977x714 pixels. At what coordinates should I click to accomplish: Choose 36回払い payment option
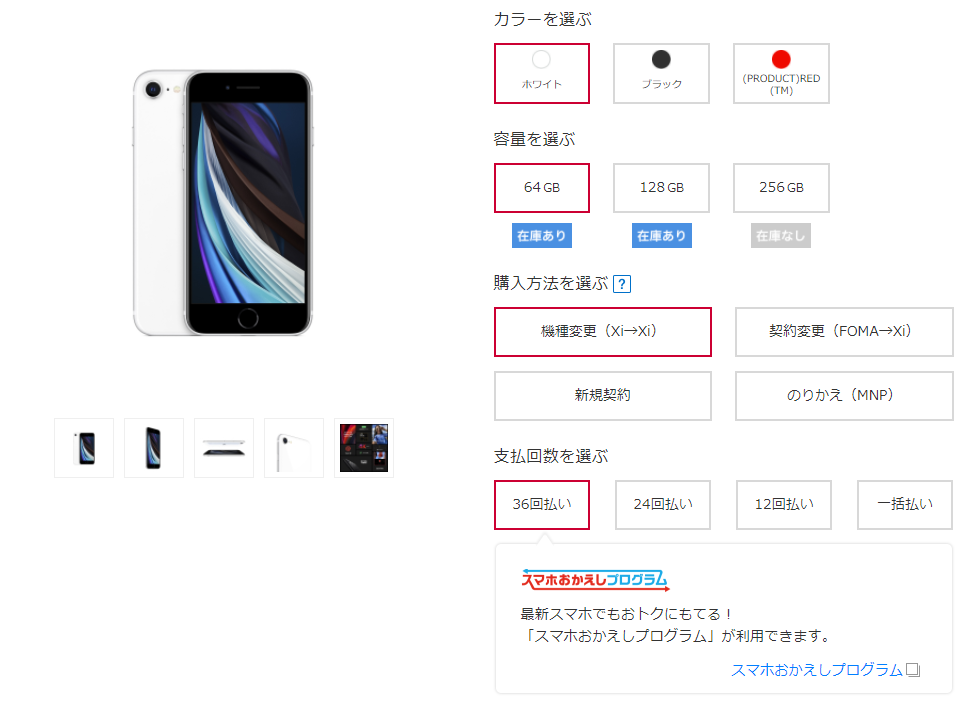coord(541,505)
